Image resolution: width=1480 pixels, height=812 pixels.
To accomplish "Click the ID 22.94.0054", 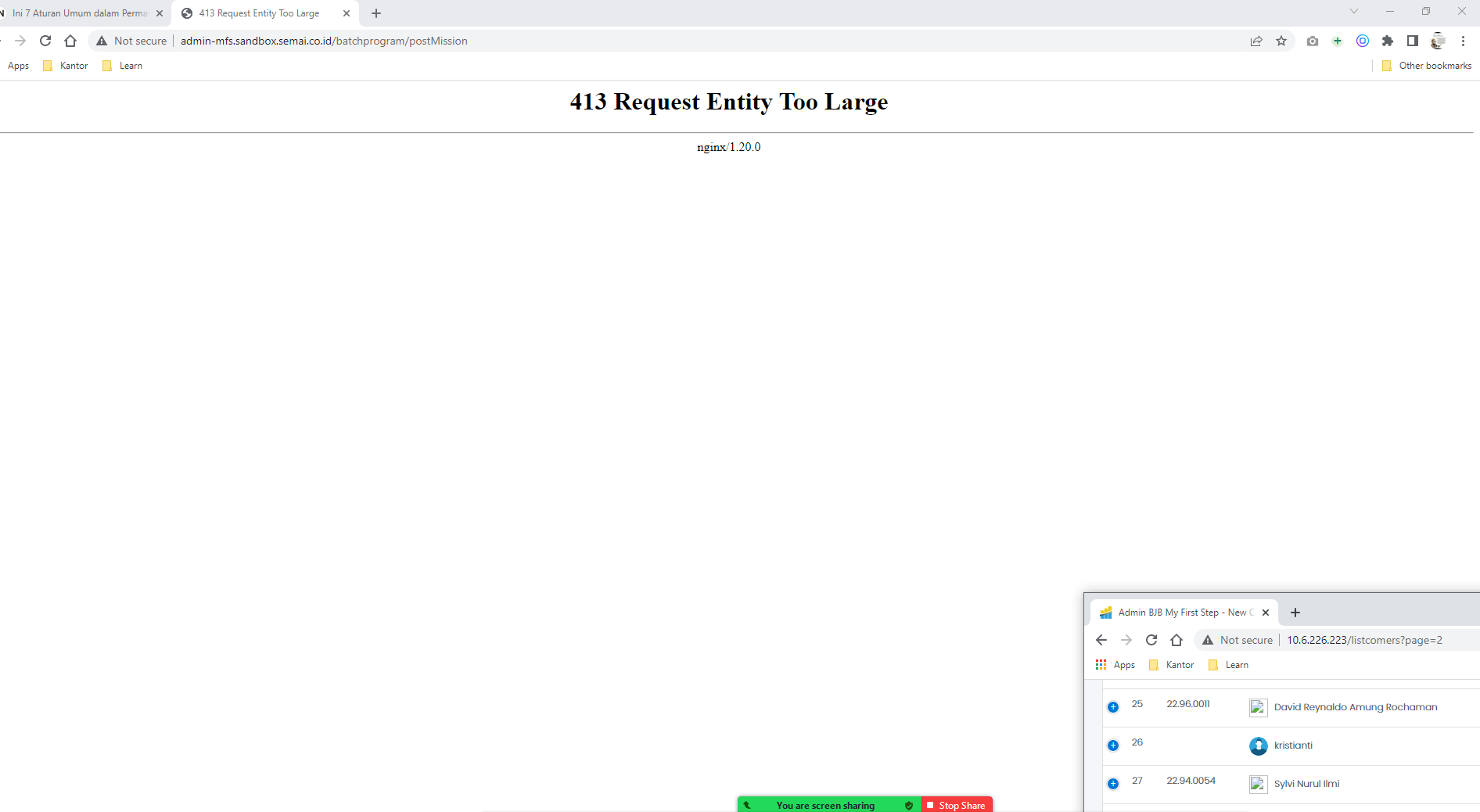I will coord(1191,781).
